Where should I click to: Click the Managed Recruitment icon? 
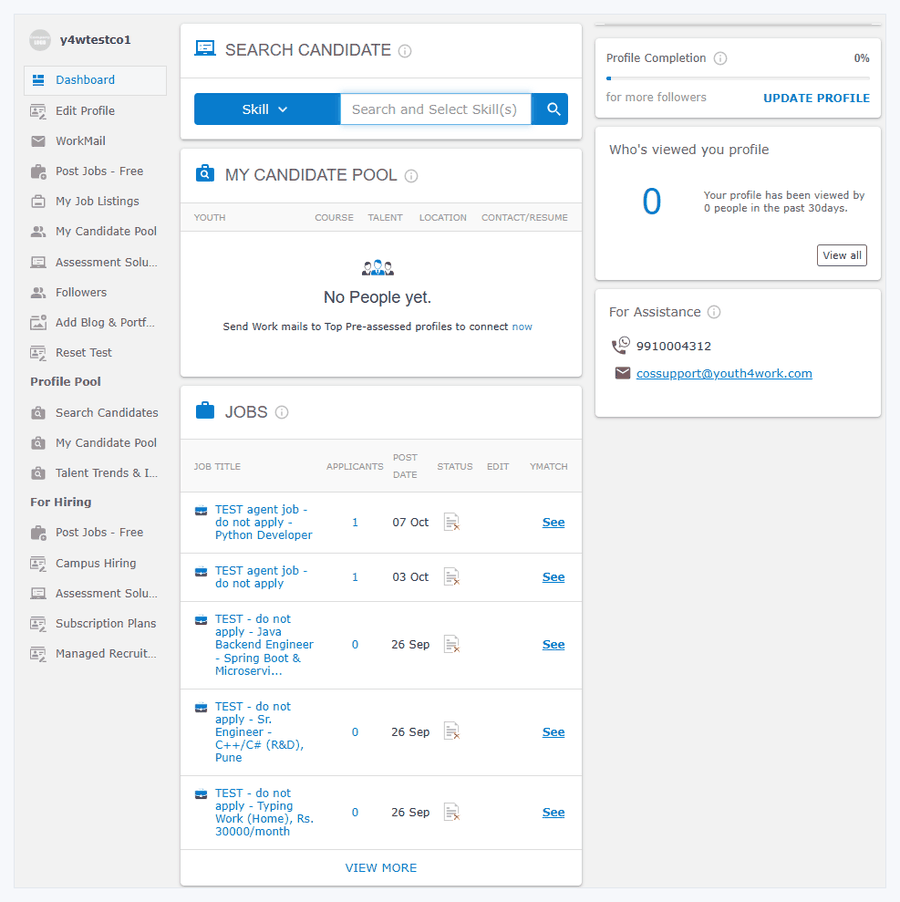[x=39, y=653]
